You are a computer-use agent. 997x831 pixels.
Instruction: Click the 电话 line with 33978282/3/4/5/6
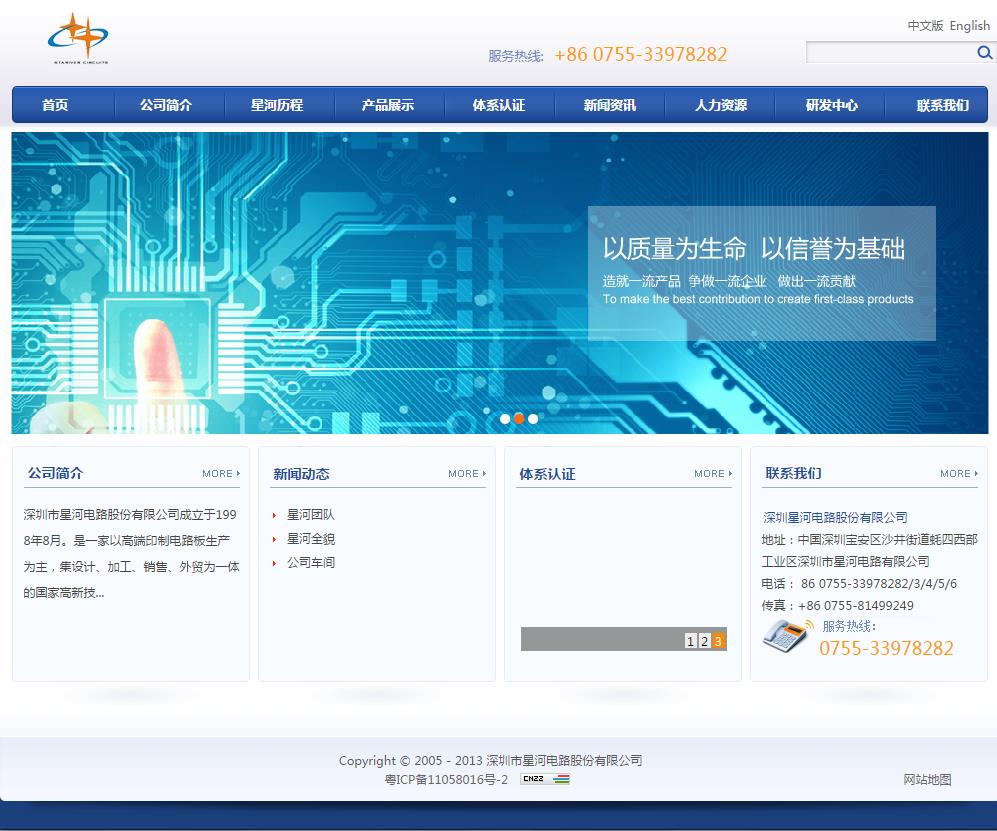(x=859, y=583)
